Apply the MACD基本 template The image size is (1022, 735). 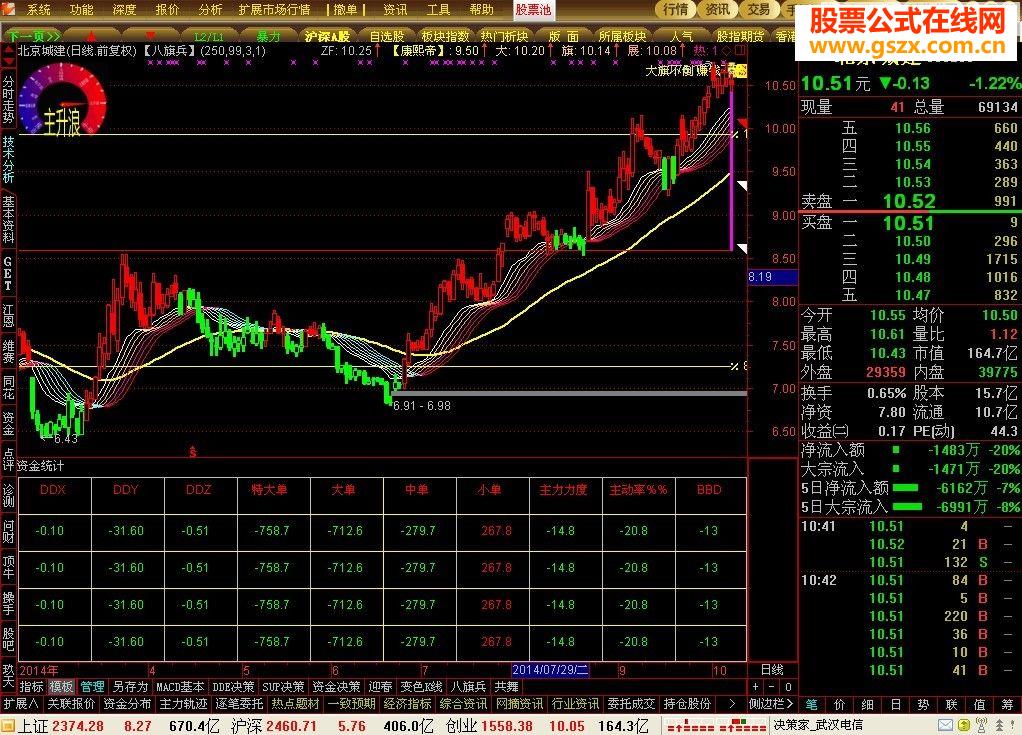pos(181,687)
